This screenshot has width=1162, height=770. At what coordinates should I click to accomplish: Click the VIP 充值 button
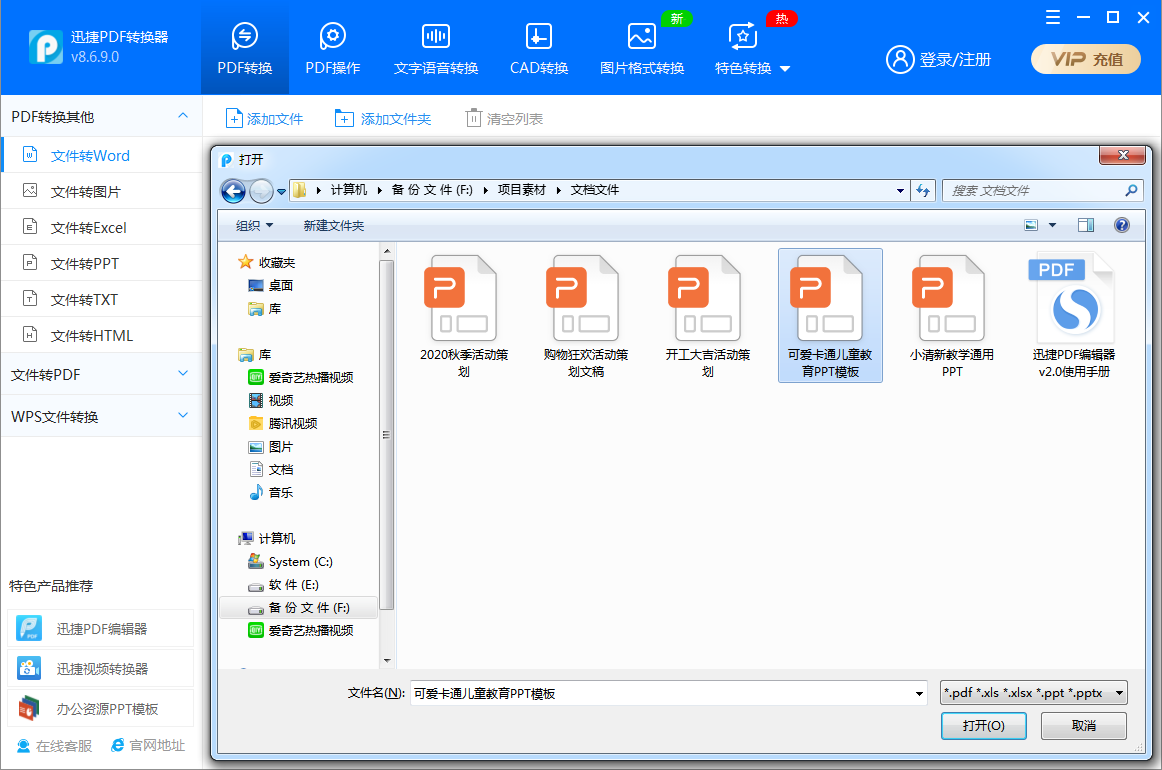(x=1086, y=59)
